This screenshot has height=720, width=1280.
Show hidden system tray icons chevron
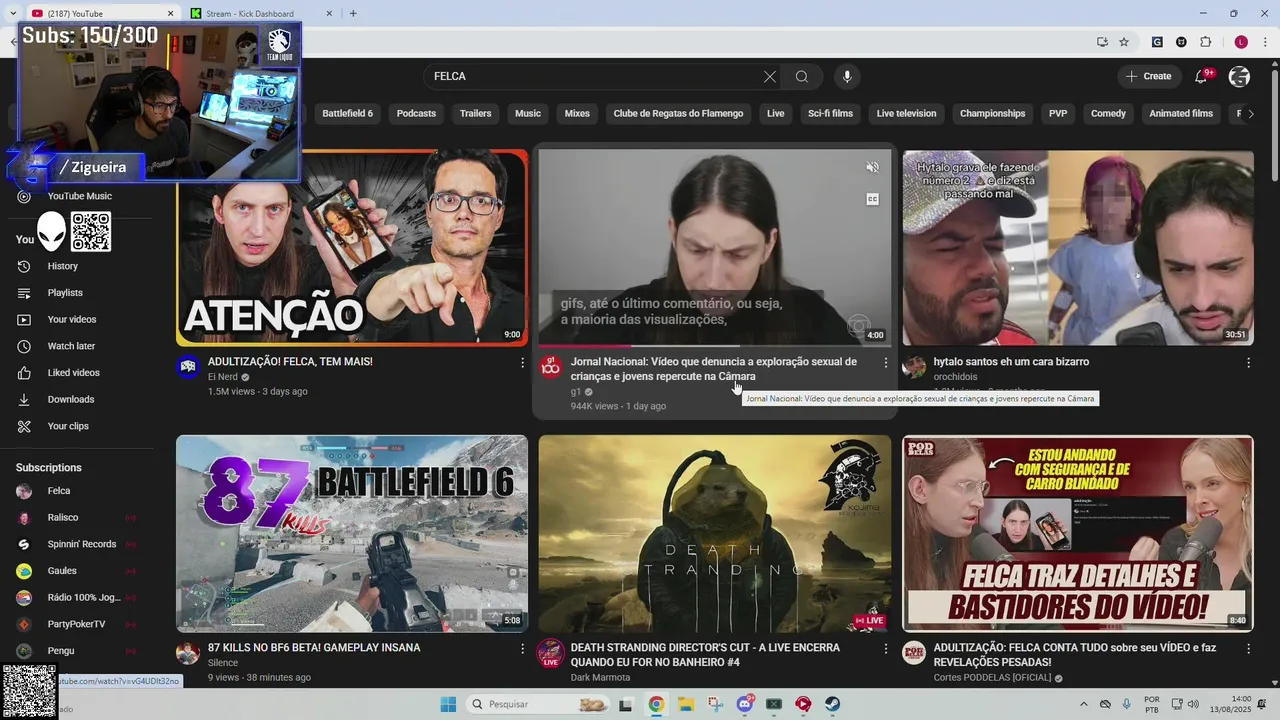click(1083, 704)
